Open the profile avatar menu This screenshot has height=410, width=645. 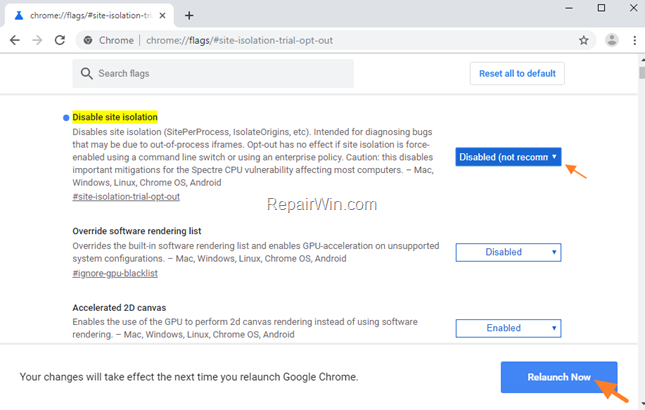coord(612,40)
